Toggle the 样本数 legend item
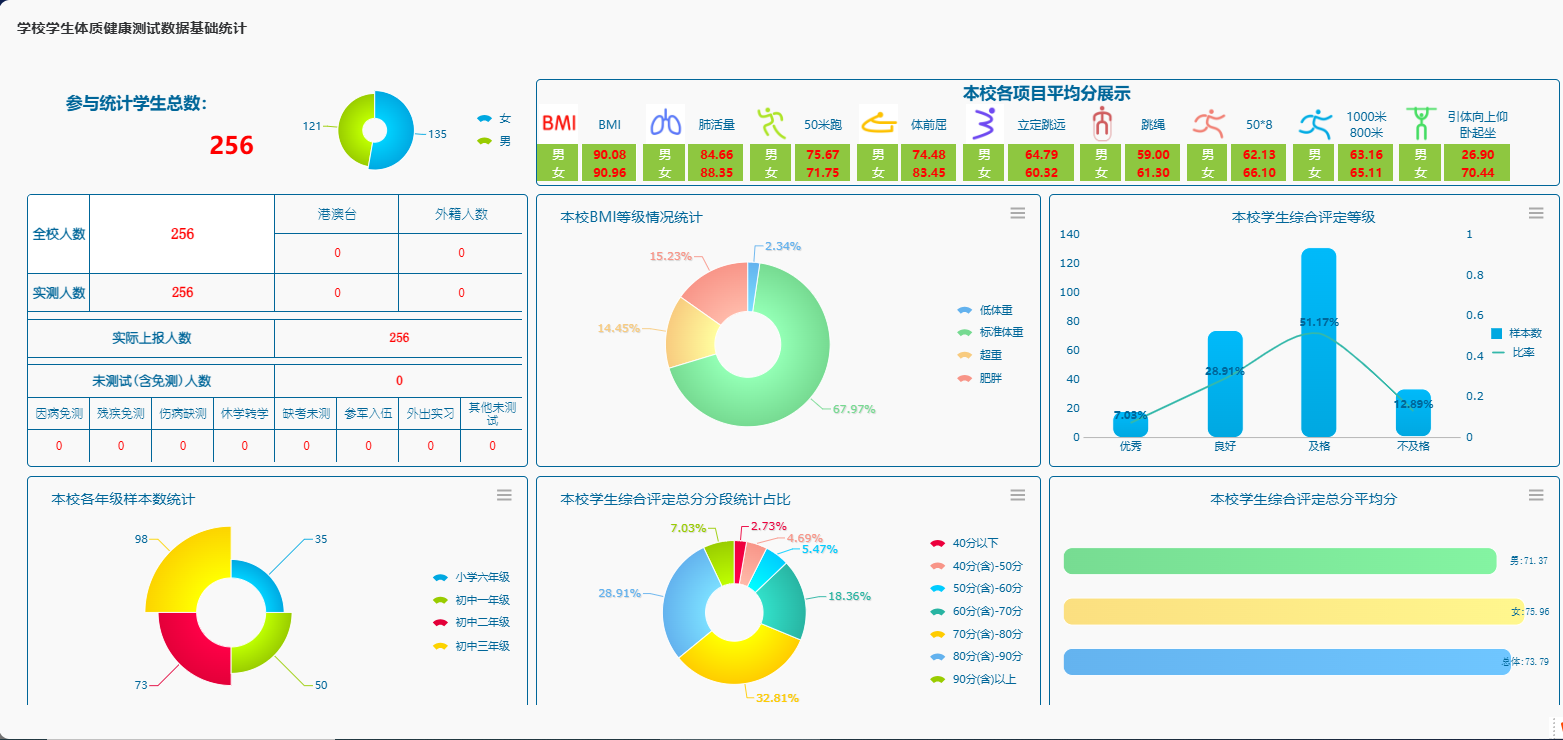1563x740 pixels. (x=1516, y=333)
